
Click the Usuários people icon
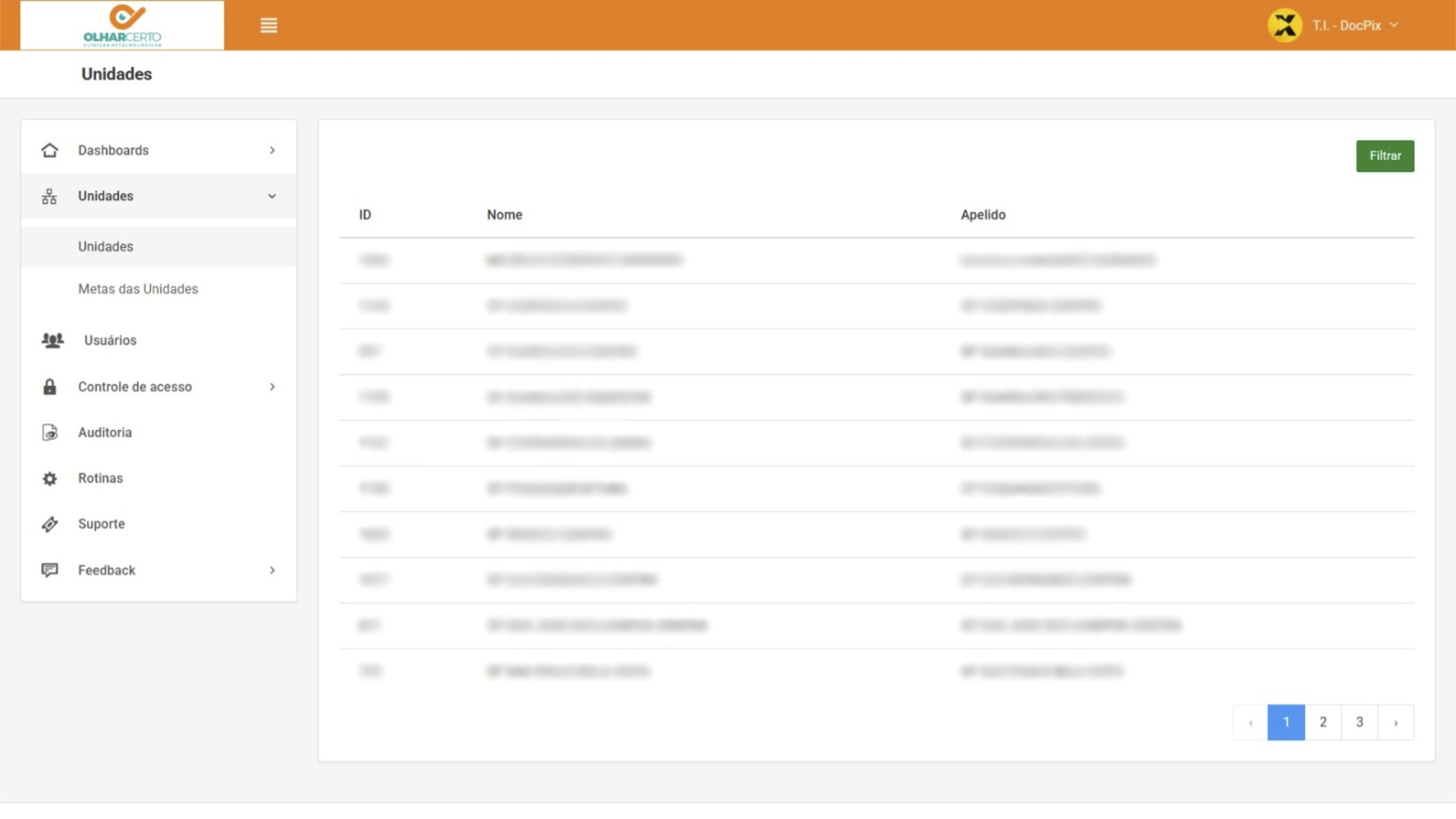coord(52,340)
